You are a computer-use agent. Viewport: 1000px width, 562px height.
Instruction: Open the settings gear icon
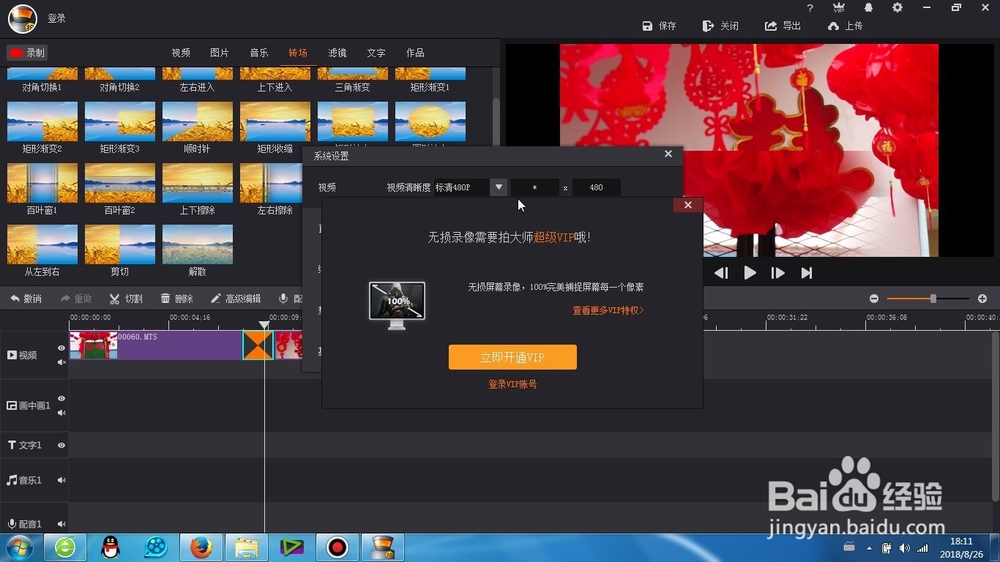click(897, 8)
